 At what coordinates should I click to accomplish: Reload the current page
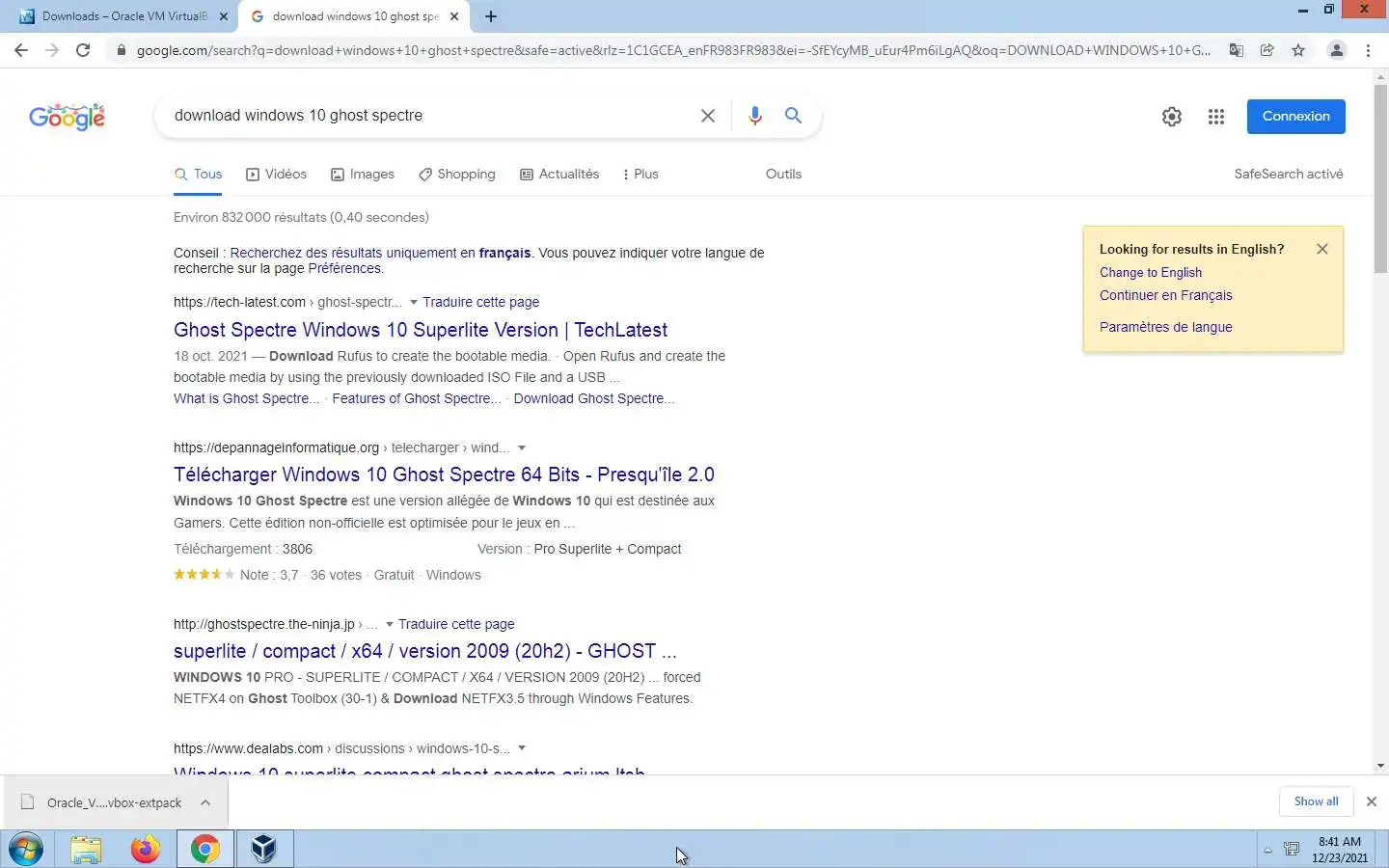click(x=83, y=50)
